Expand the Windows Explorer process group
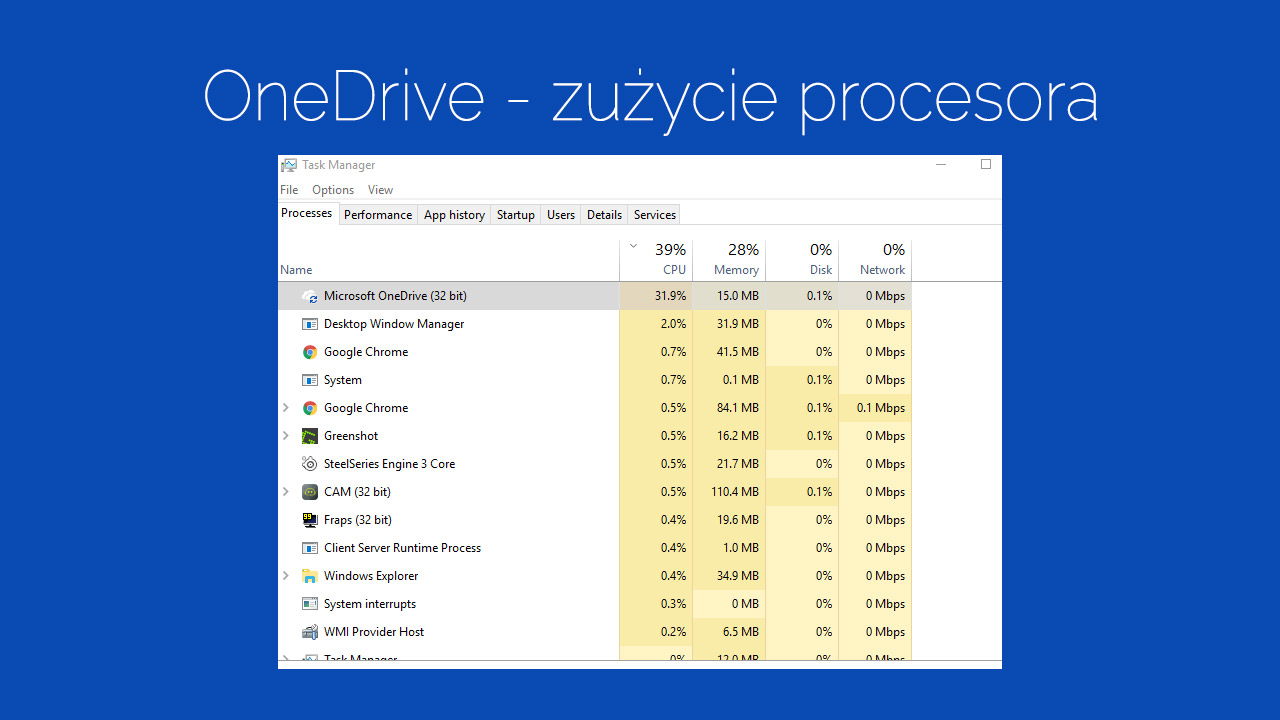 pyautogui.click(x=286, y=576)
